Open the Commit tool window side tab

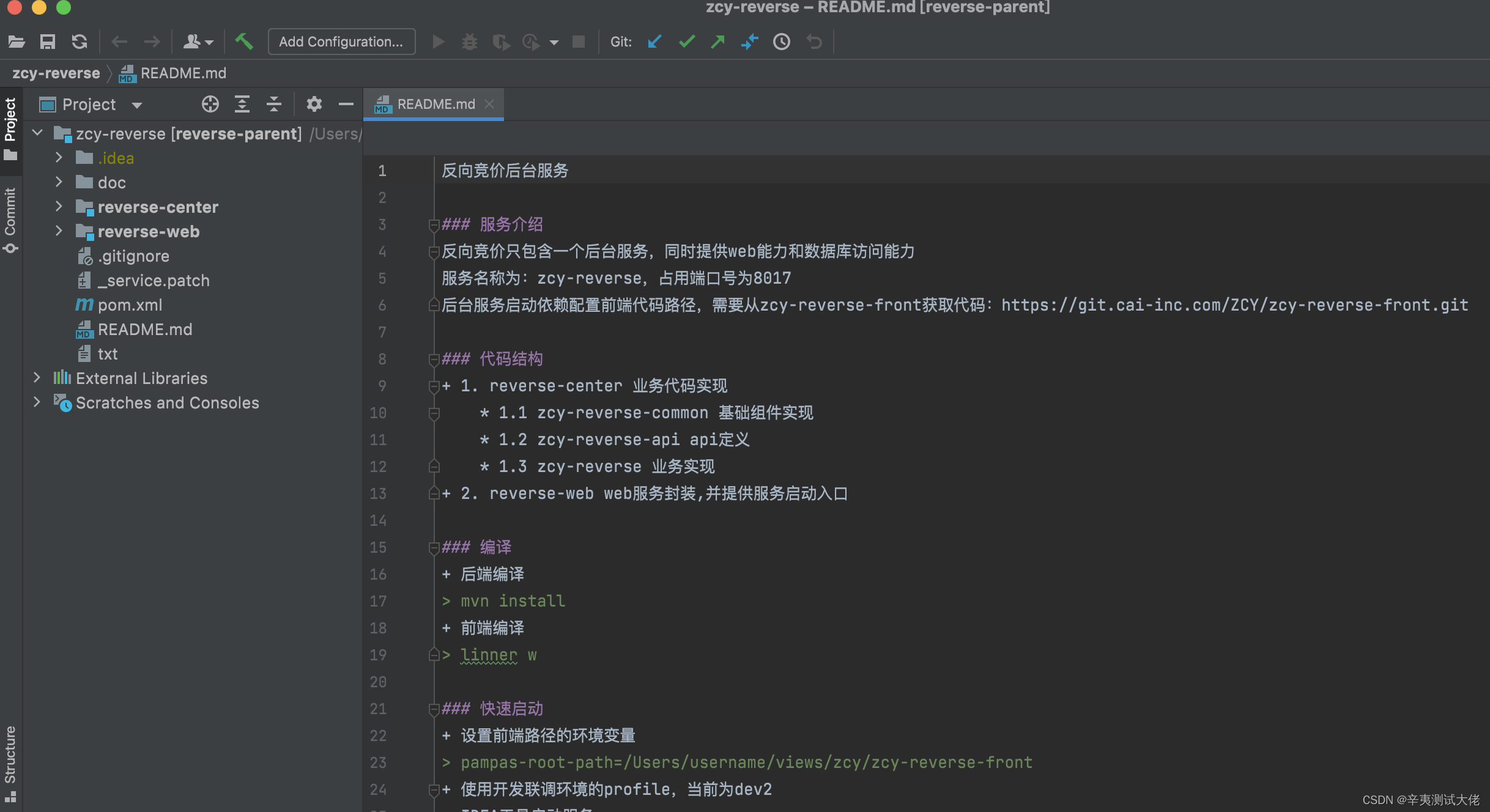(10, 220)
